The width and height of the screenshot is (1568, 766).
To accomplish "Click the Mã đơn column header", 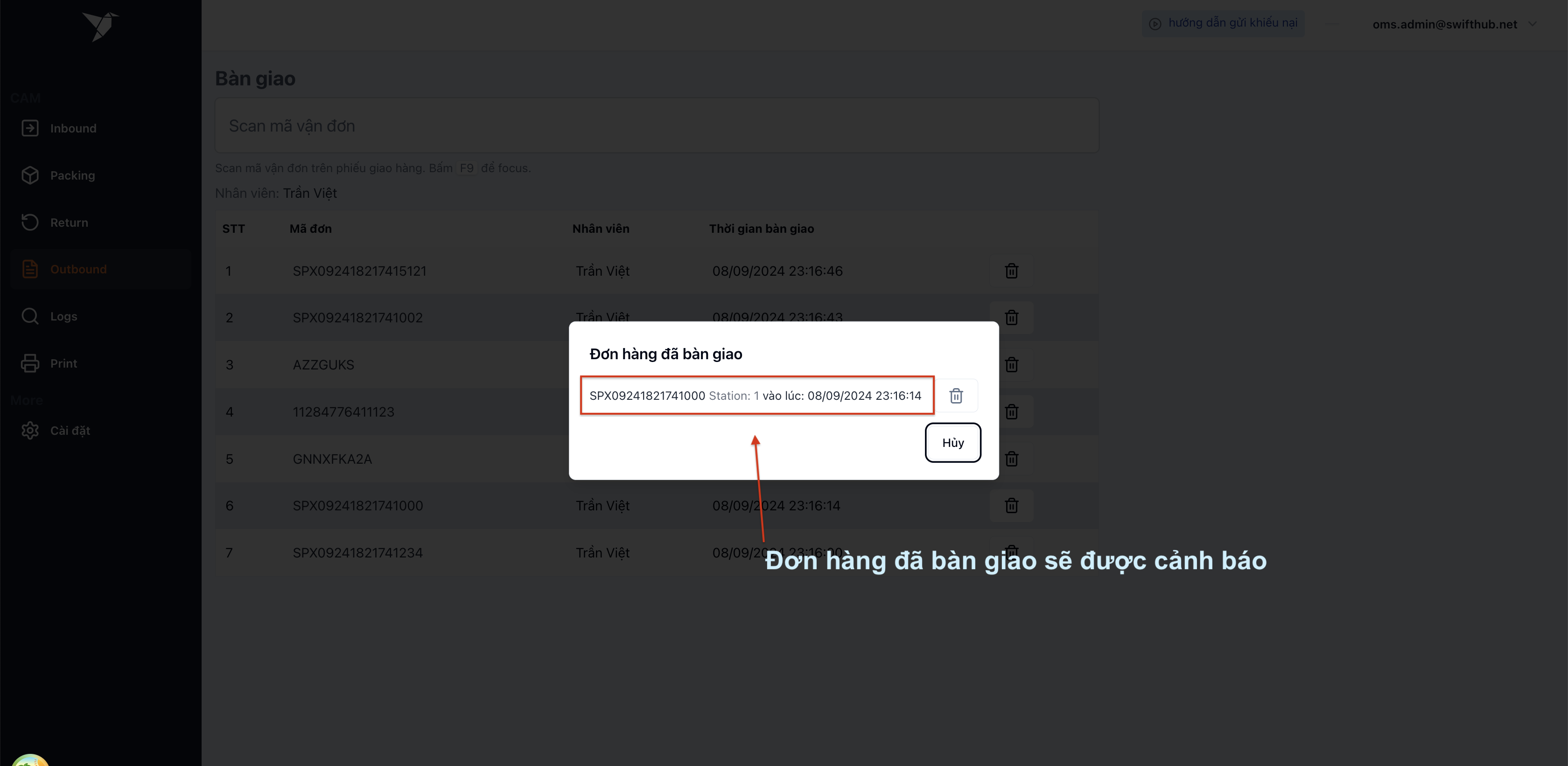I will click(310, 229).
